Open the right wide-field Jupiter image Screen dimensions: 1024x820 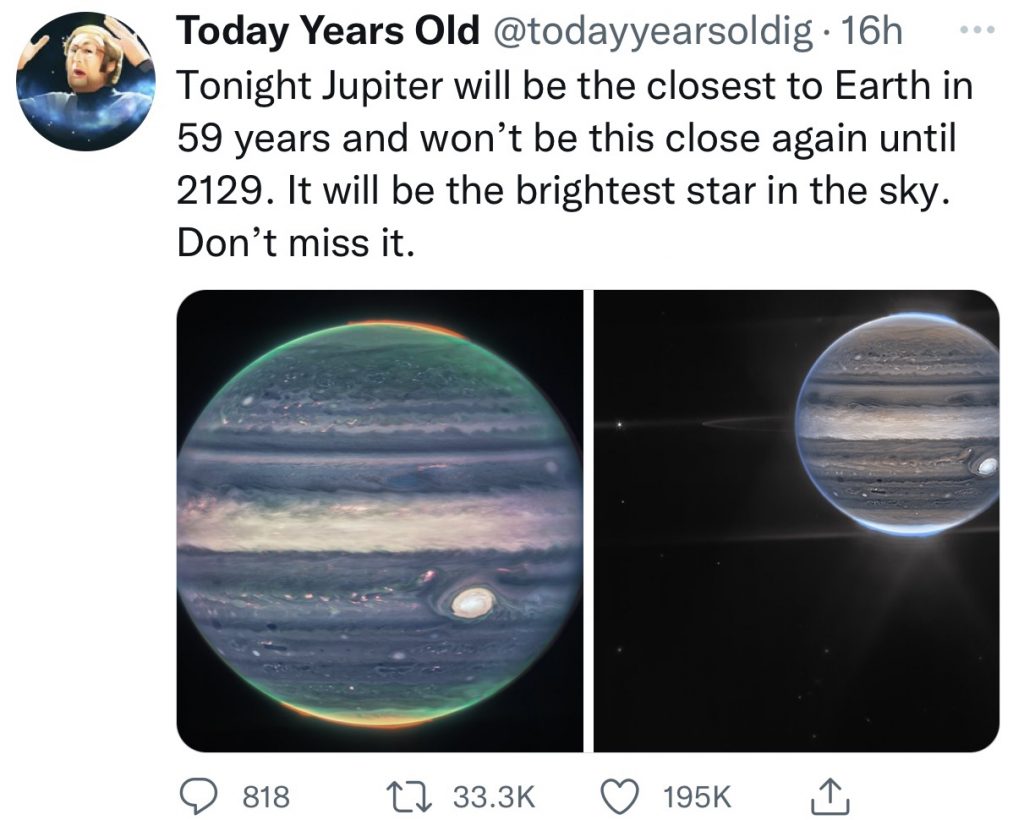click(x=797, y=520)
